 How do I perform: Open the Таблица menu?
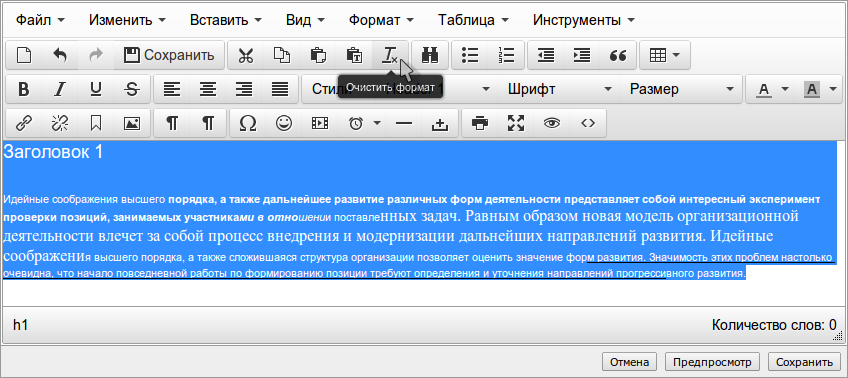click(x=474, y=21)
